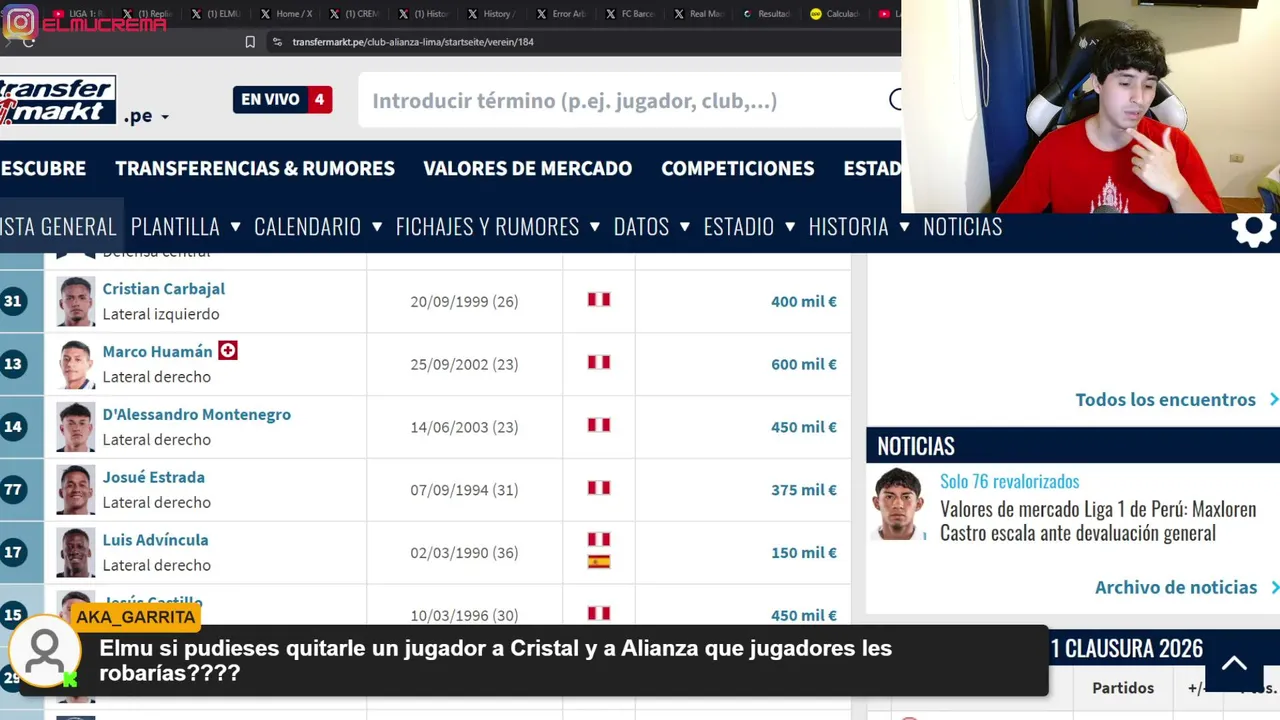Go to the NOTICIAS sub-navigation item
The image size is (1280, 720).
tap(962, 227)
